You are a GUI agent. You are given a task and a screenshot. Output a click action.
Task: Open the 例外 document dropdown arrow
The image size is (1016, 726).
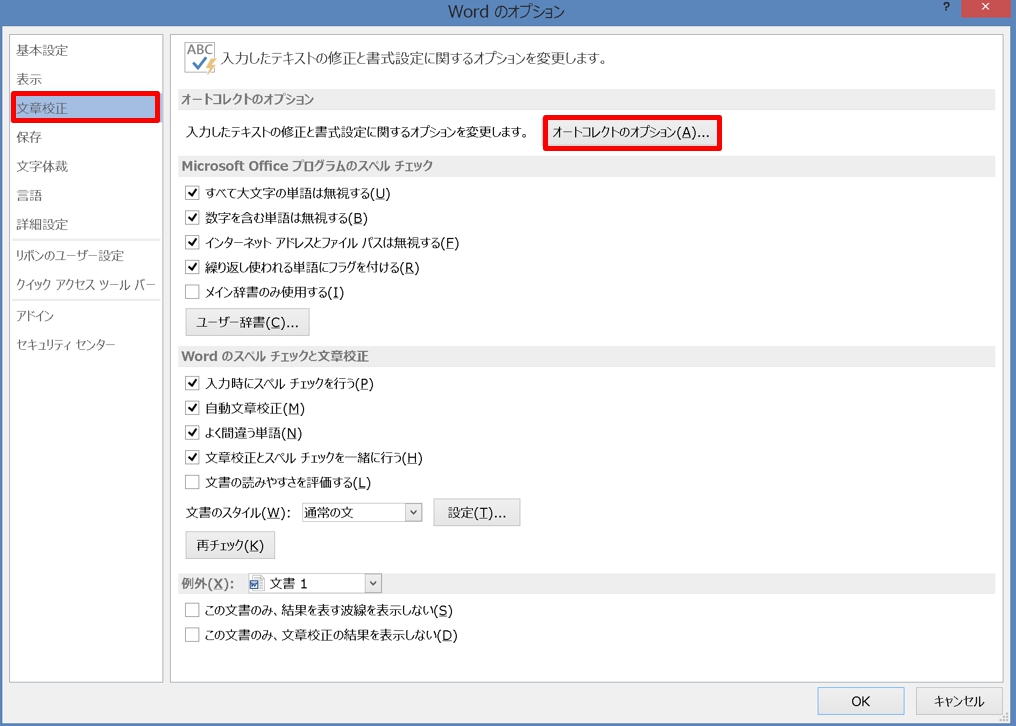coord(373,583)
